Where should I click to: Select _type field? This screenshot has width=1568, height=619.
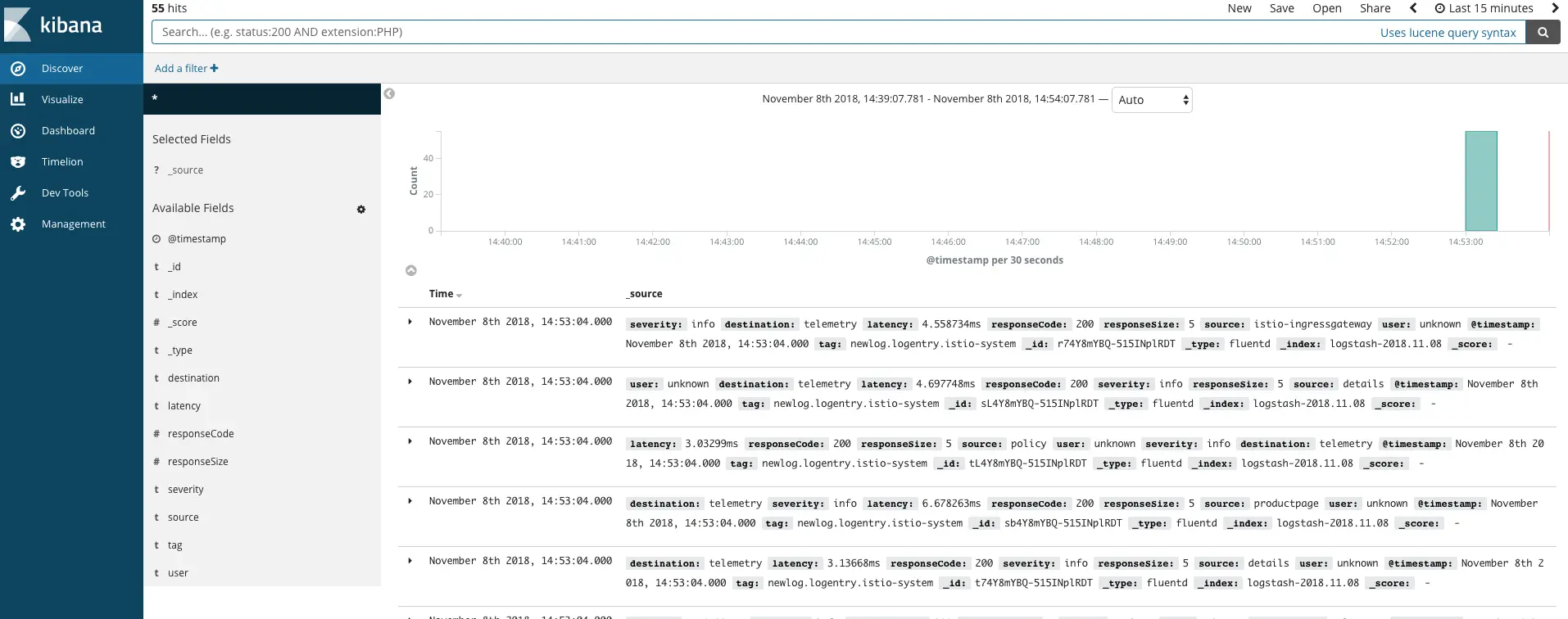pos(180,350)
